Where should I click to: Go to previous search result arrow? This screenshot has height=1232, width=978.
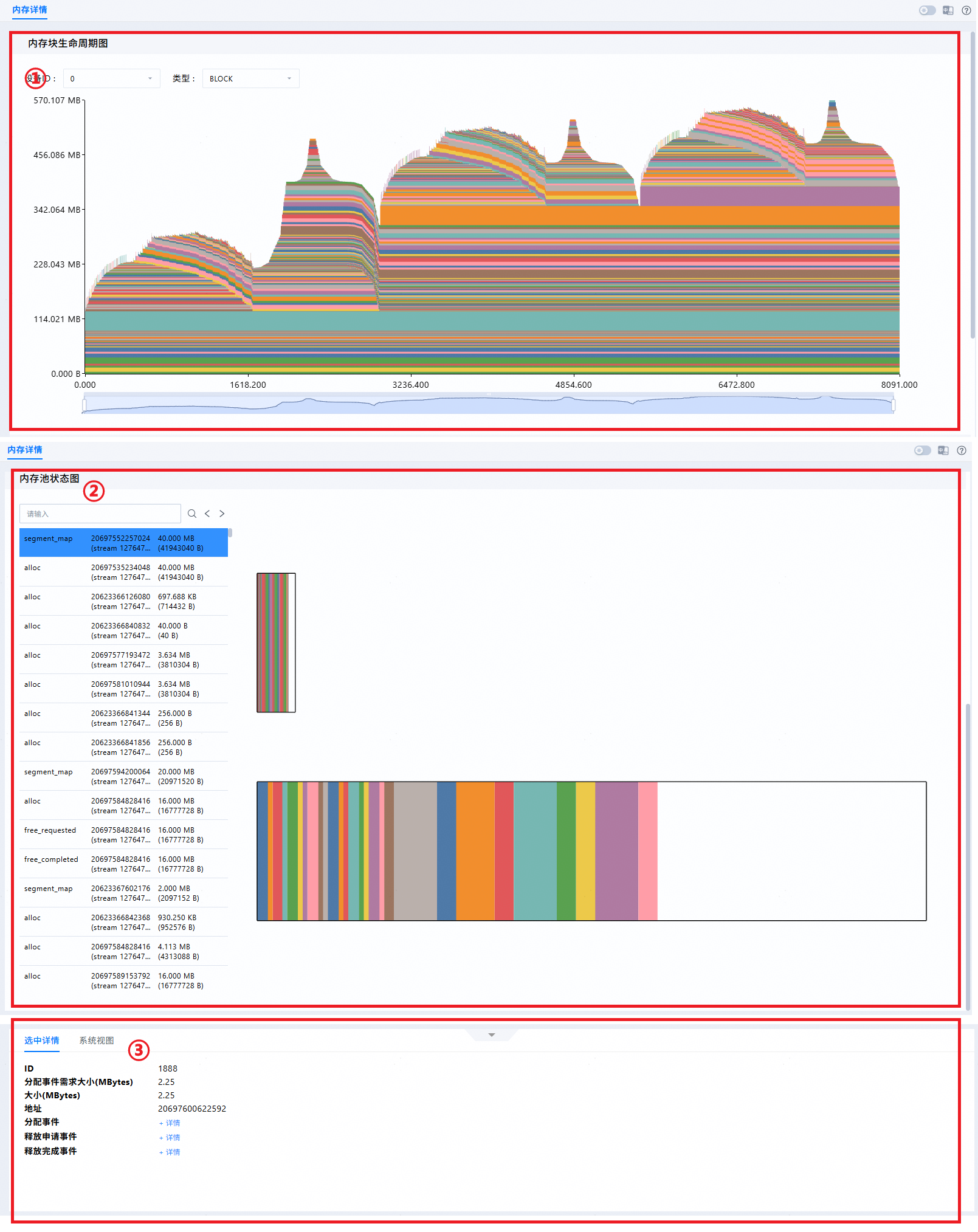coord(207,514)
